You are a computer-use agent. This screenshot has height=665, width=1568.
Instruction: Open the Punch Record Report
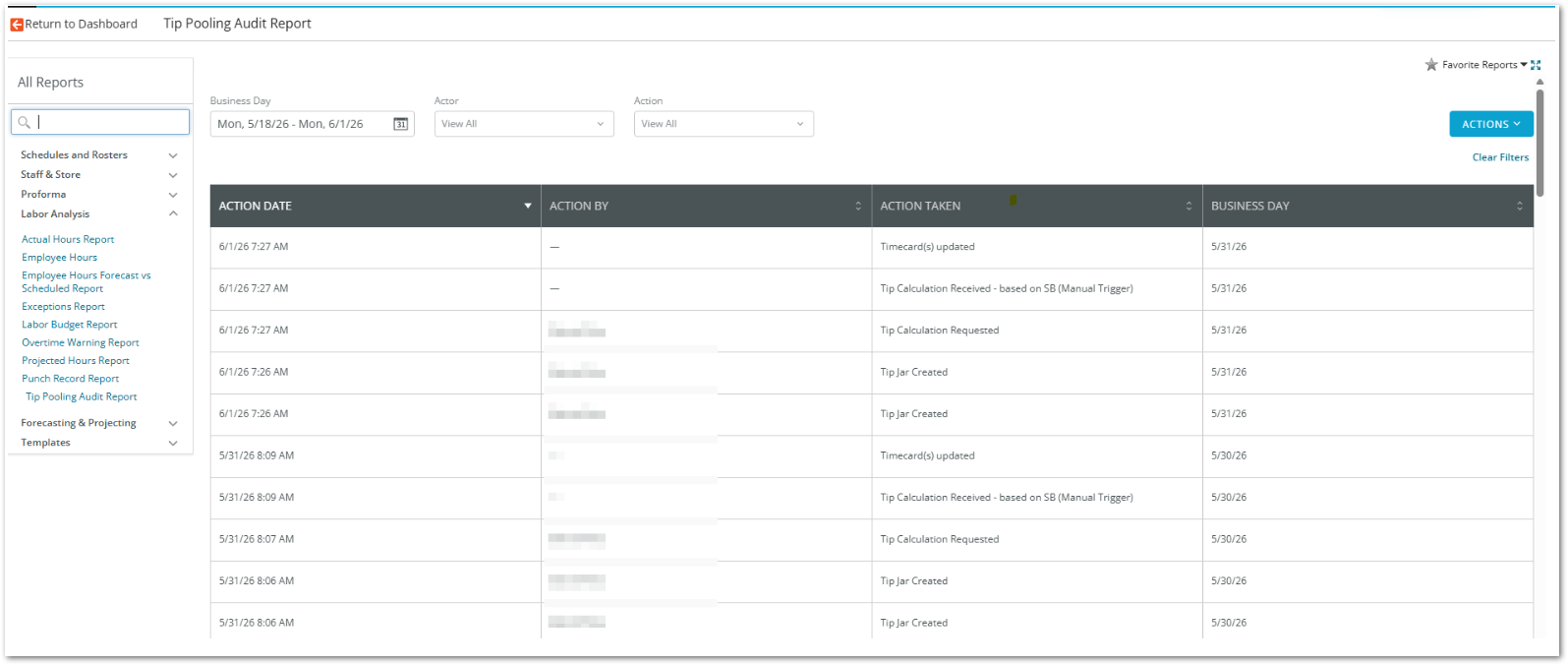click(x=70, y=379)
